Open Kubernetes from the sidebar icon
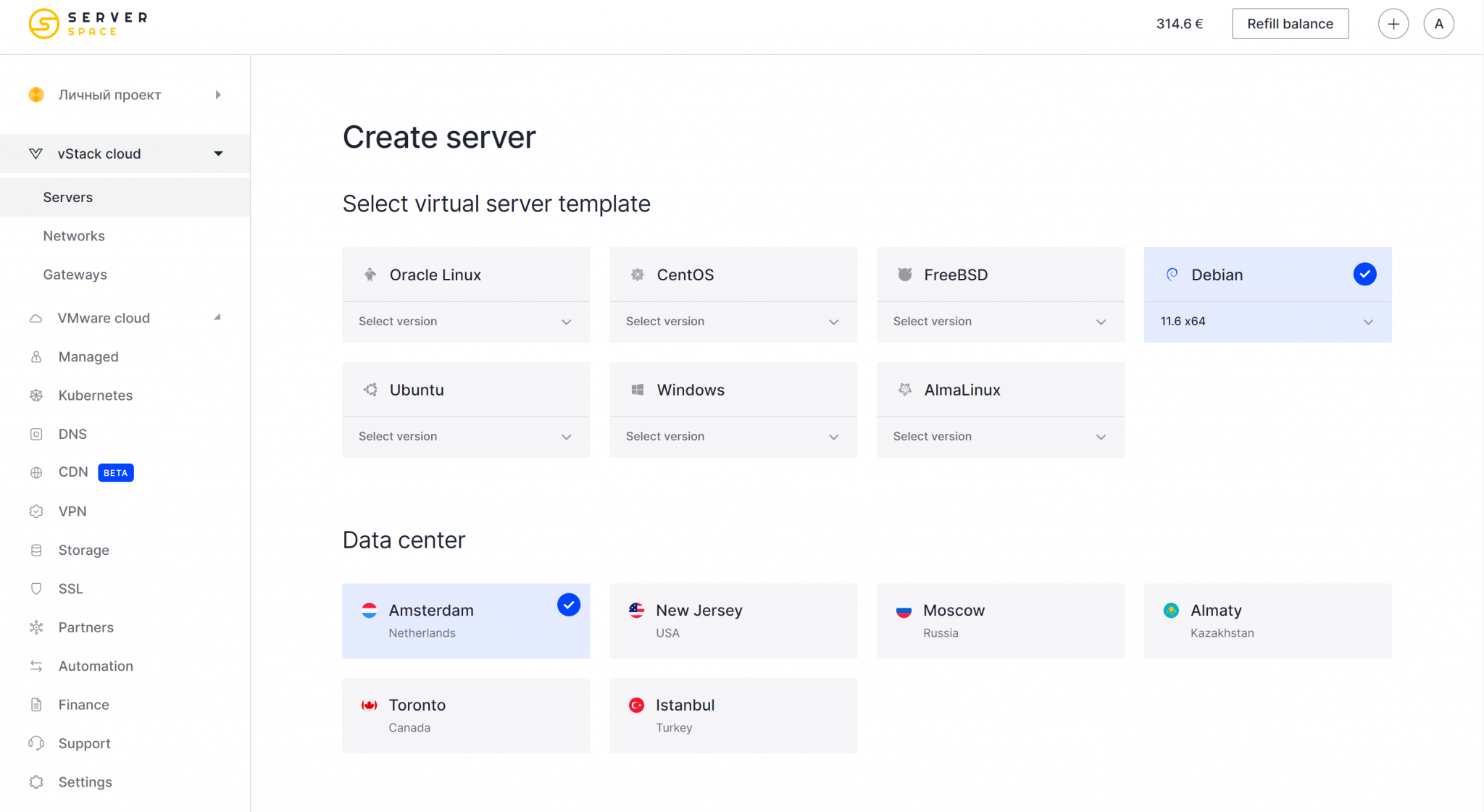Screen dimensions: 1484x812 (x=36, y=395)
